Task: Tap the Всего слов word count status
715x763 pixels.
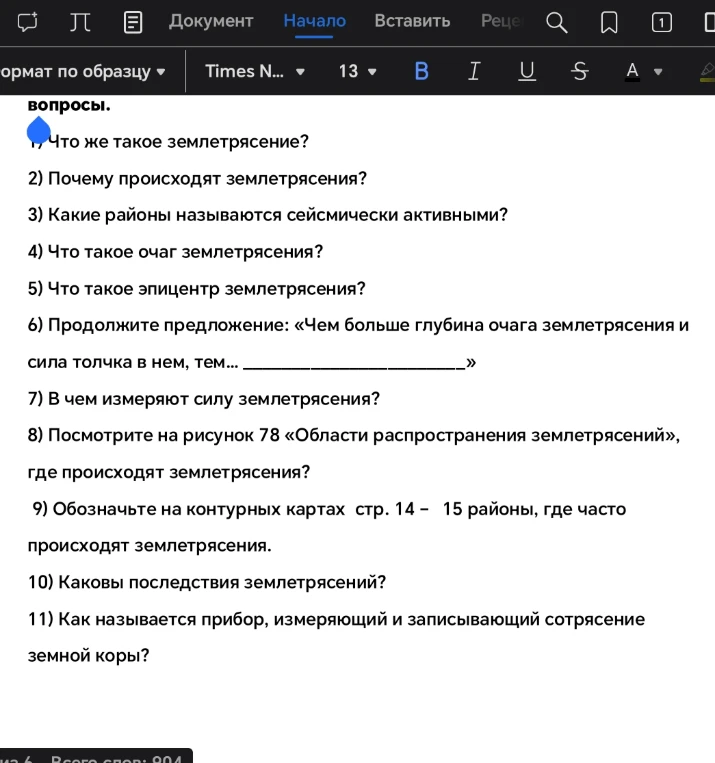Action: [116, 758]
